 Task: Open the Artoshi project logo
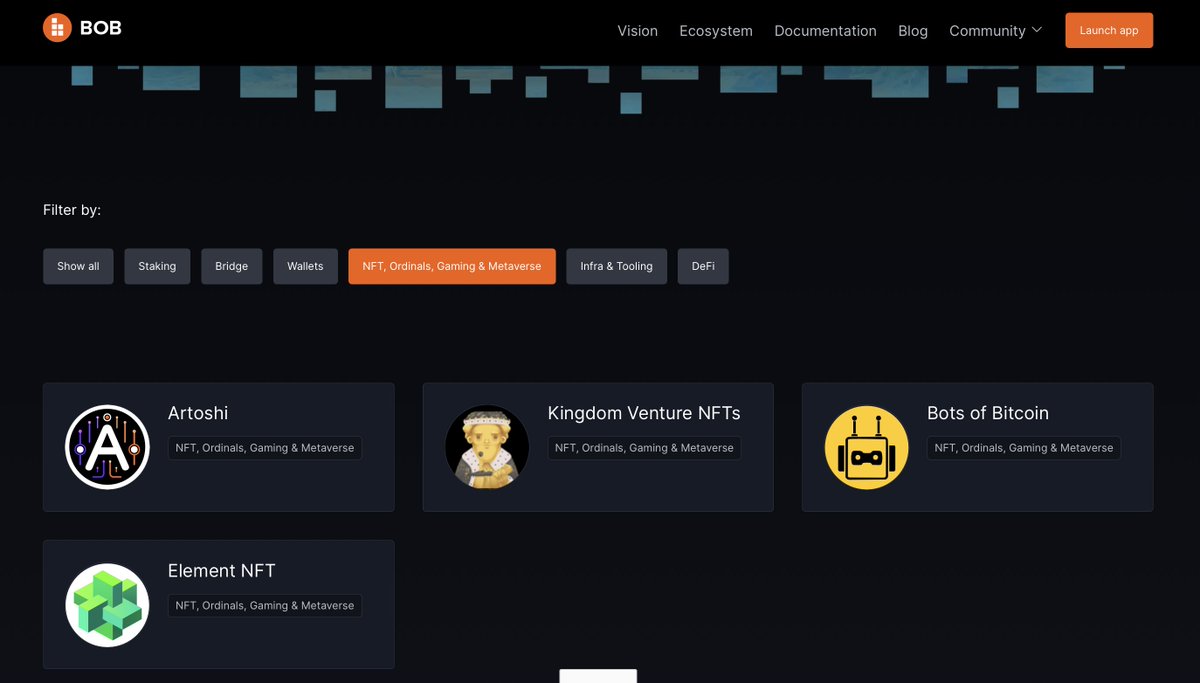[107, 447]
